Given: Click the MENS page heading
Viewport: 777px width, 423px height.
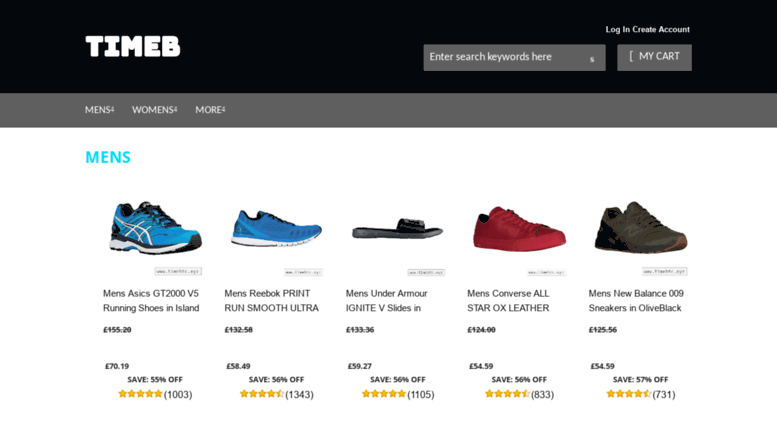Looking at the screenshot, I should point(108,157).
